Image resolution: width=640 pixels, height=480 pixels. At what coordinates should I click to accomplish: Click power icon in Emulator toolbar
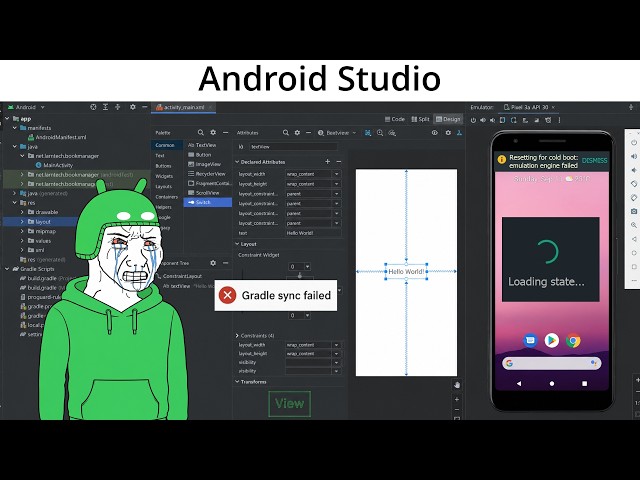pos(473,120)
